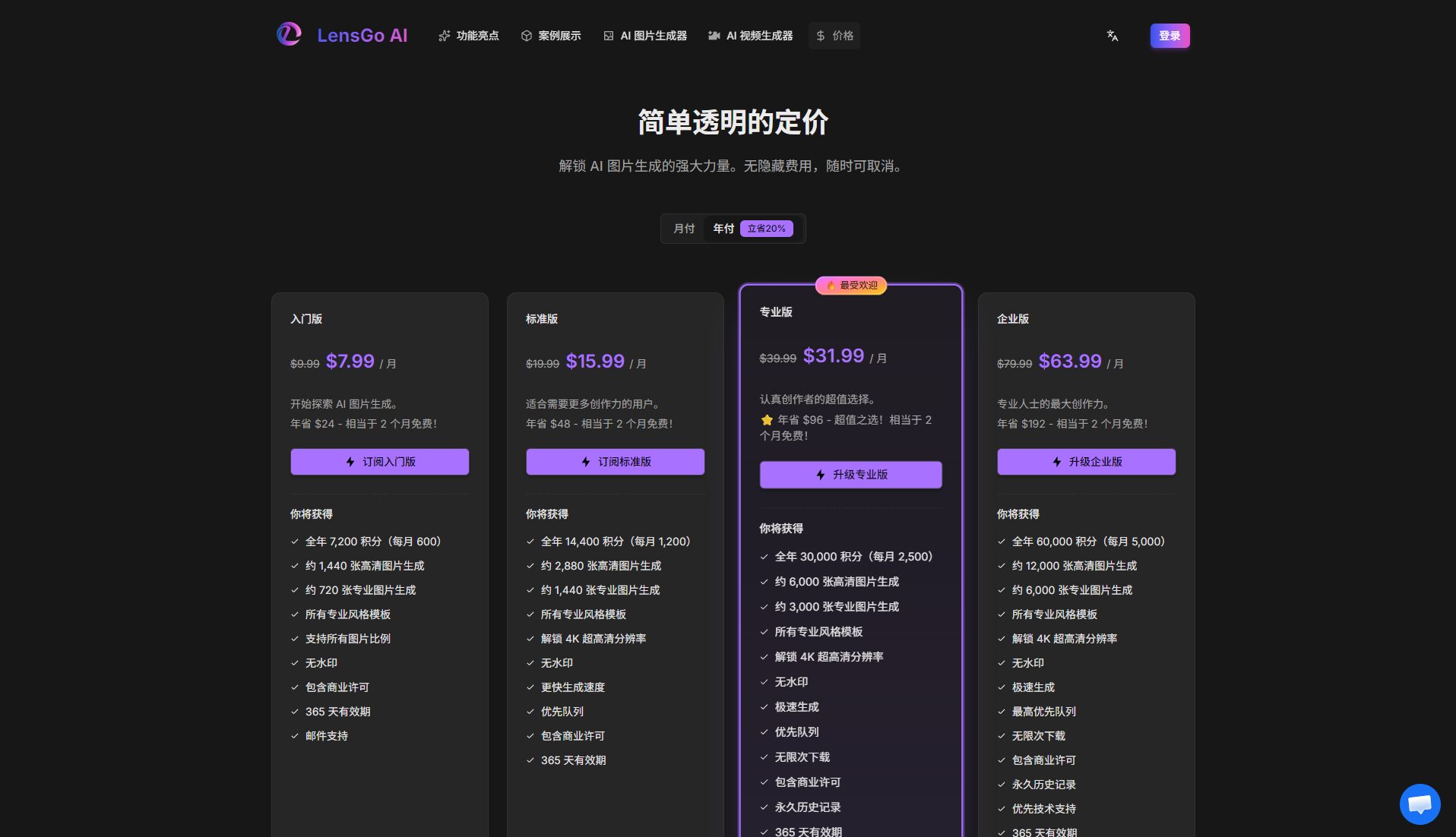This screenshot has height=837, width=1456.
Task: Click the video camera icon for AI 视频生成器
Action: (713, 35)
